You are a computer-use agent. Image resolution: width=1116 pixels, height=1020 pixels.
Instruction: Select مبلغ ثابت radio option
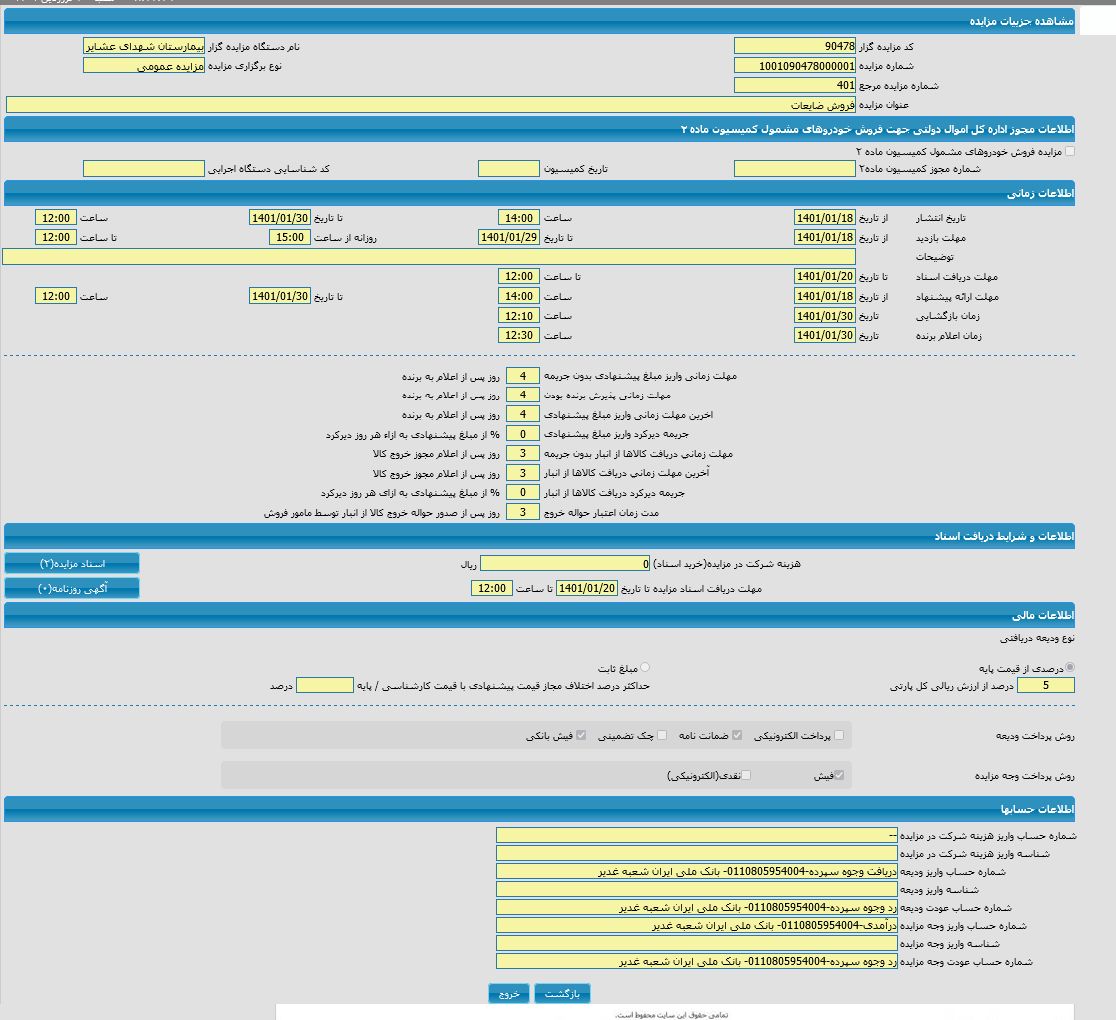tap(644, 667)
